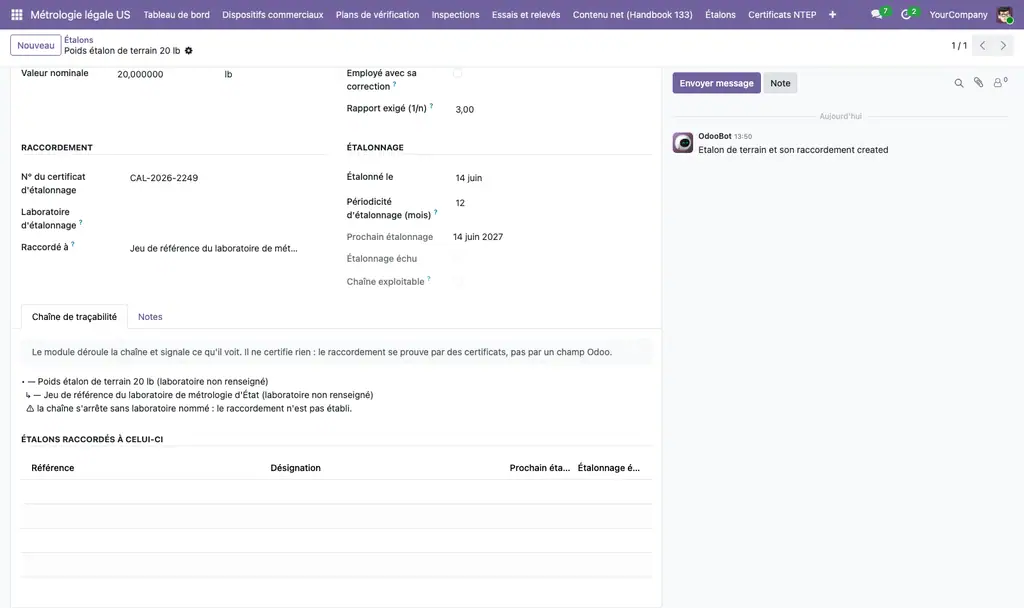Screen dimensions: 1024x608
Task: Attach a file with paperclip icon
Action: 978,82
